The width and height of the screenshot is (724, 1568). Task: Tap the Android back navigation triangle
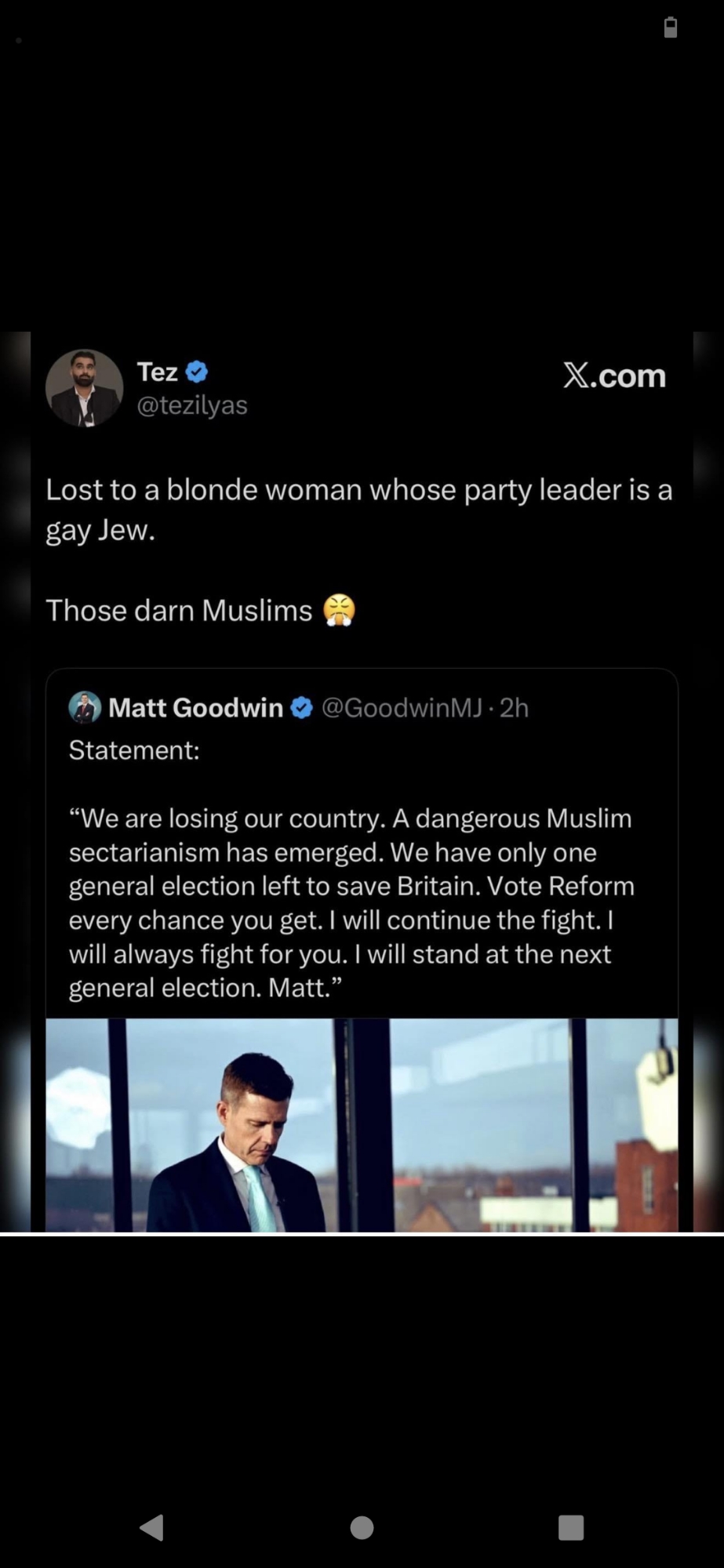152,1527
